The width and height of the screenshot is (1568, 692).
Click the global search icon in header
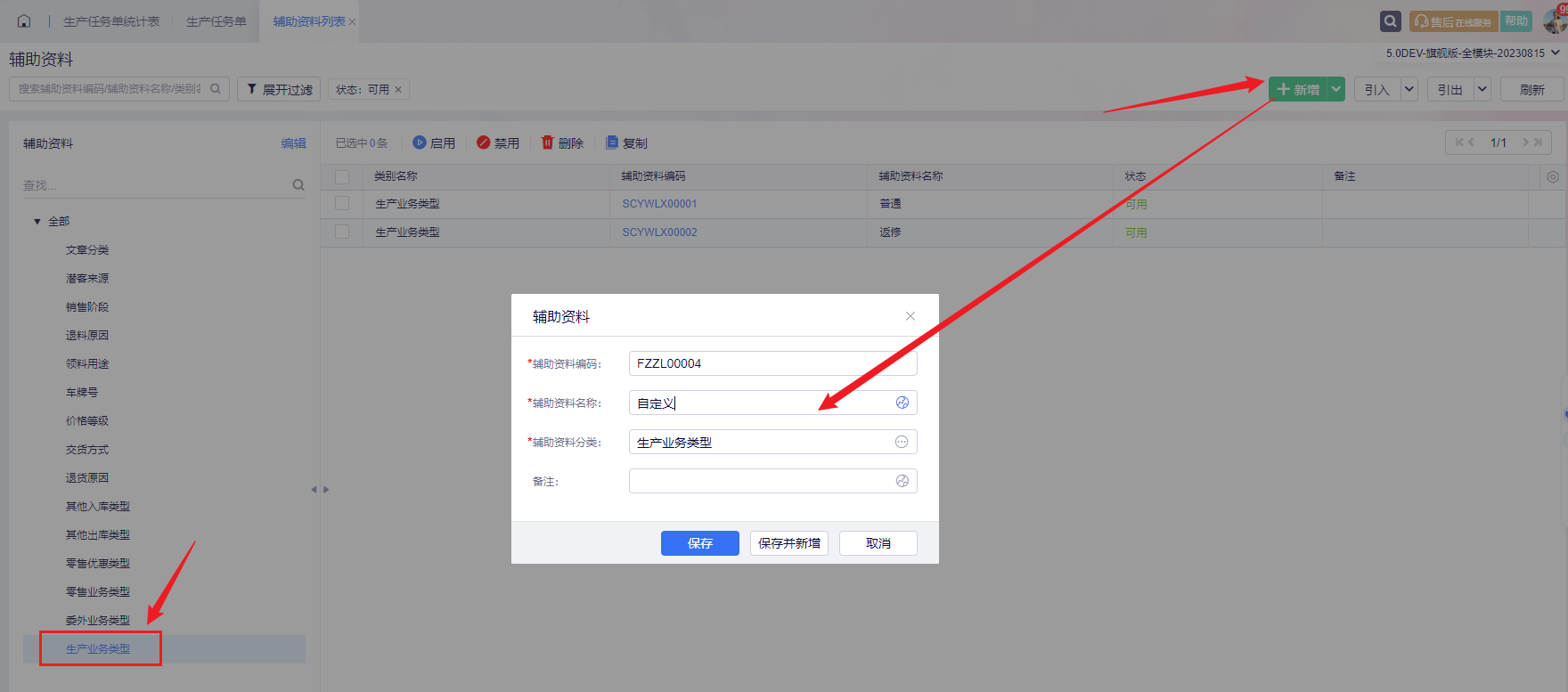[1390, 21]
